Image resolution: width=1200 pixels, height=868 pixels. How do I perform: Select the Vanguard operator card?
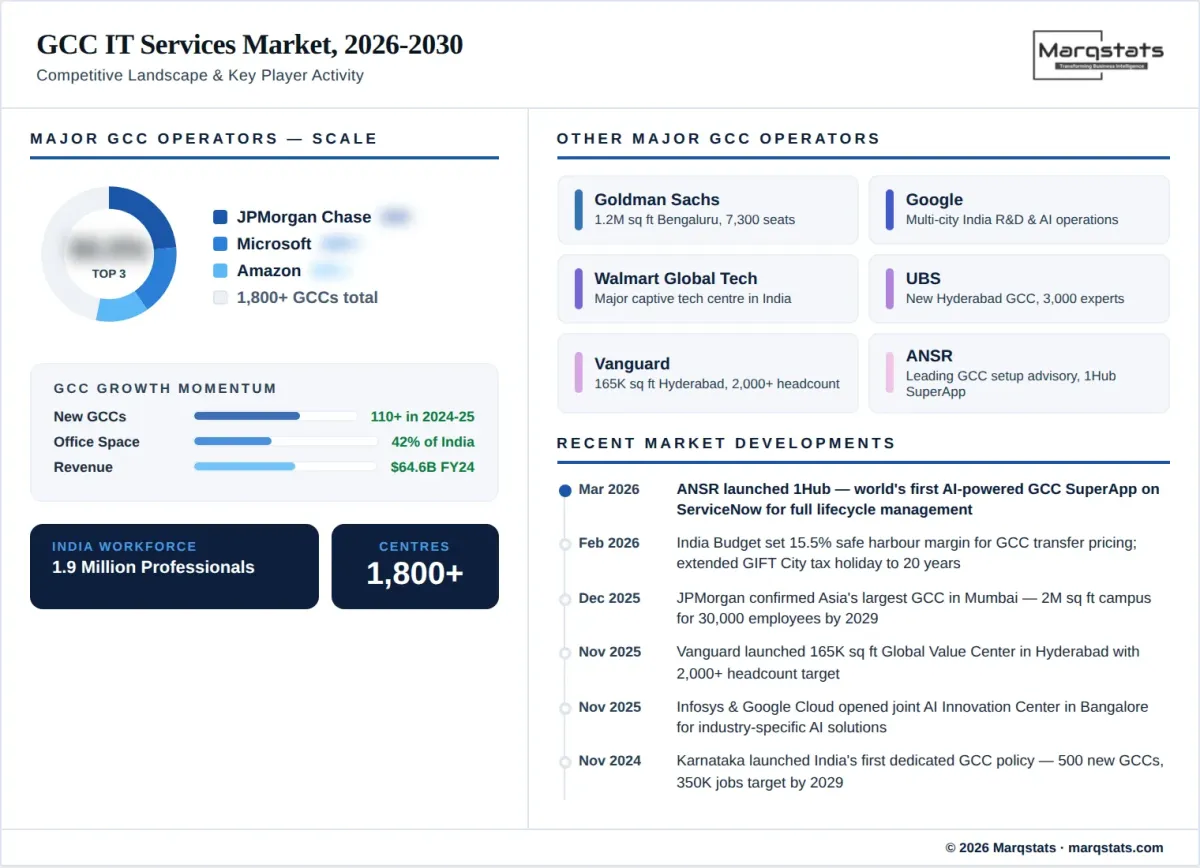click(x=707, y=373)
